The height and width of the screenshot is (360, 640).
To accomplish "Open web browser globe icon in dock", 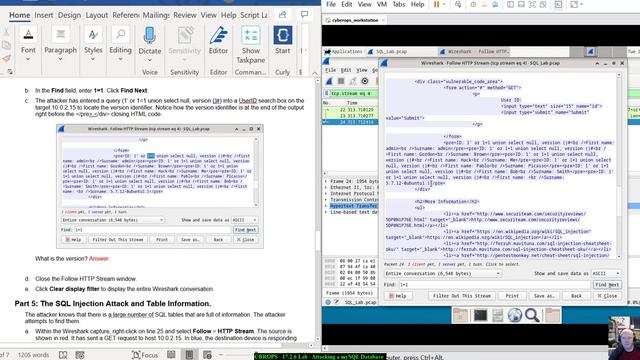I will coord(515,315).
